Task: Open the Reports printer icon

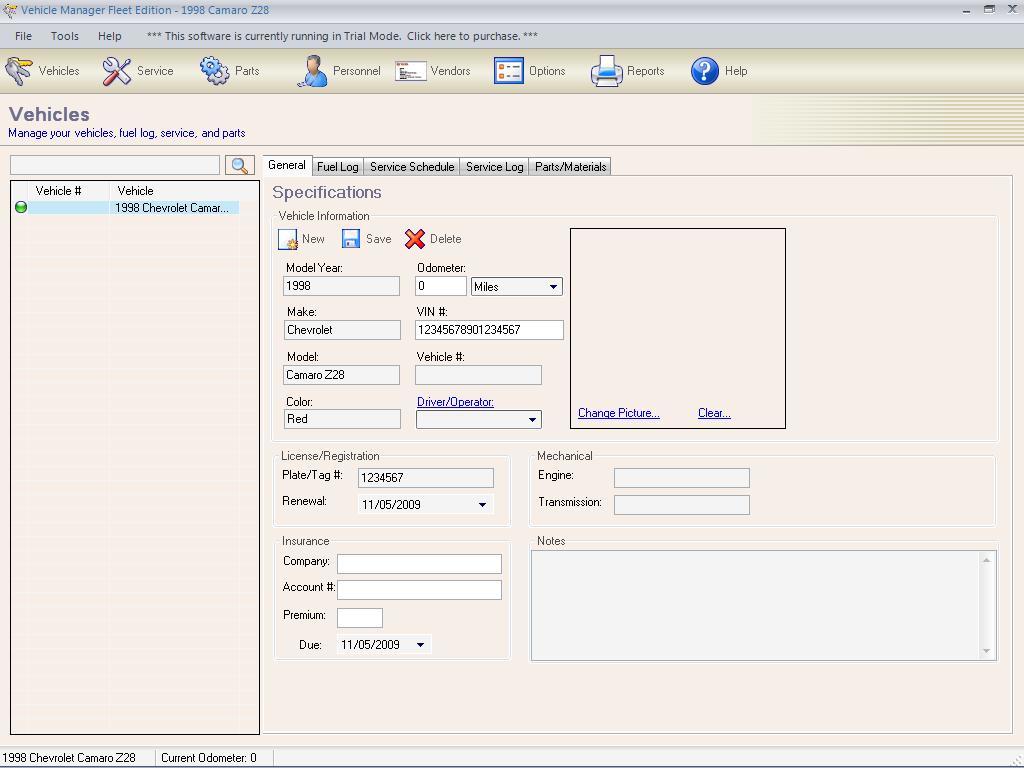Action: click(604, 70)
